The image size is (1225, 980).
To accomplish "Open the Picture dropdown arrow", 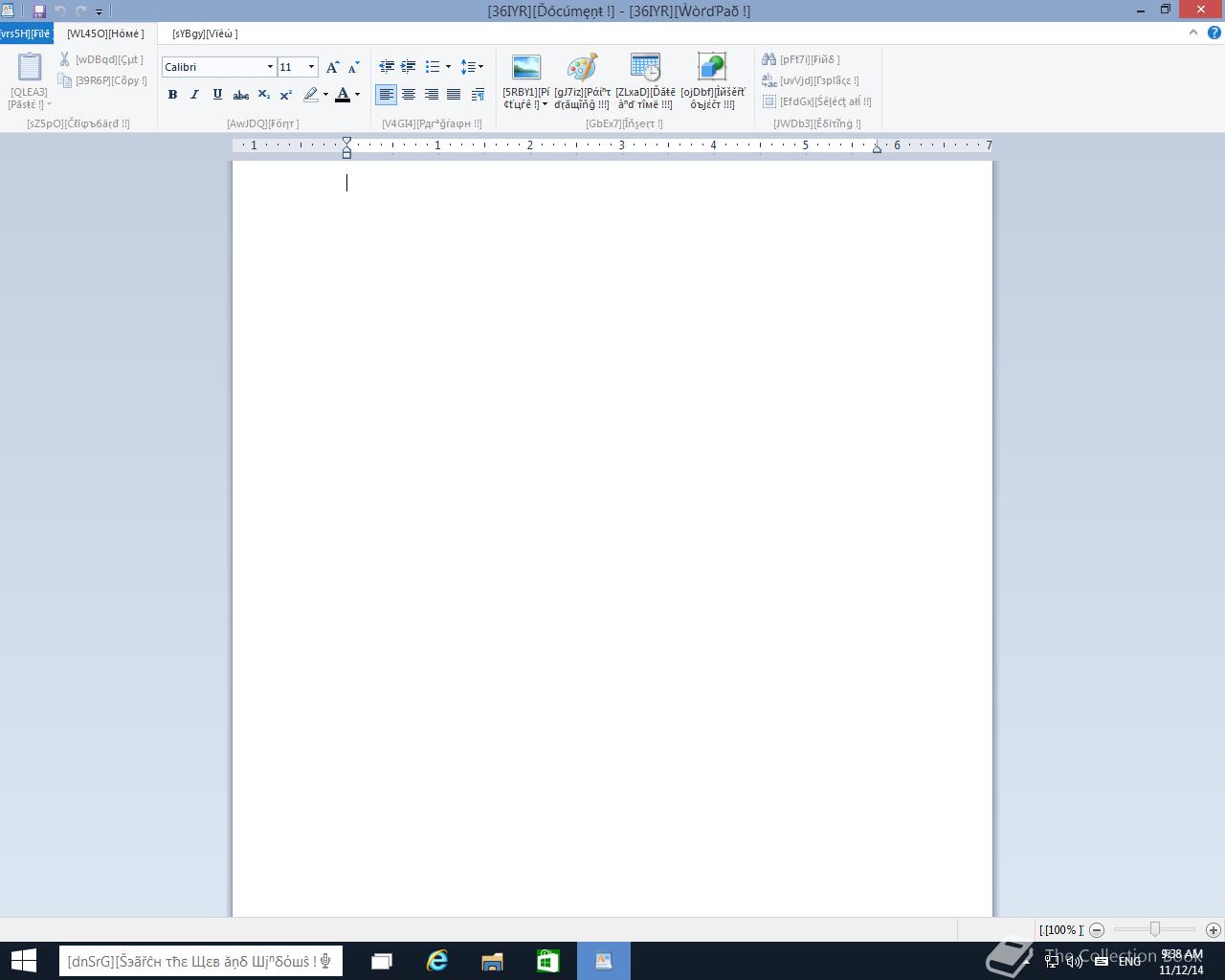I will click(x=545, y=104).
